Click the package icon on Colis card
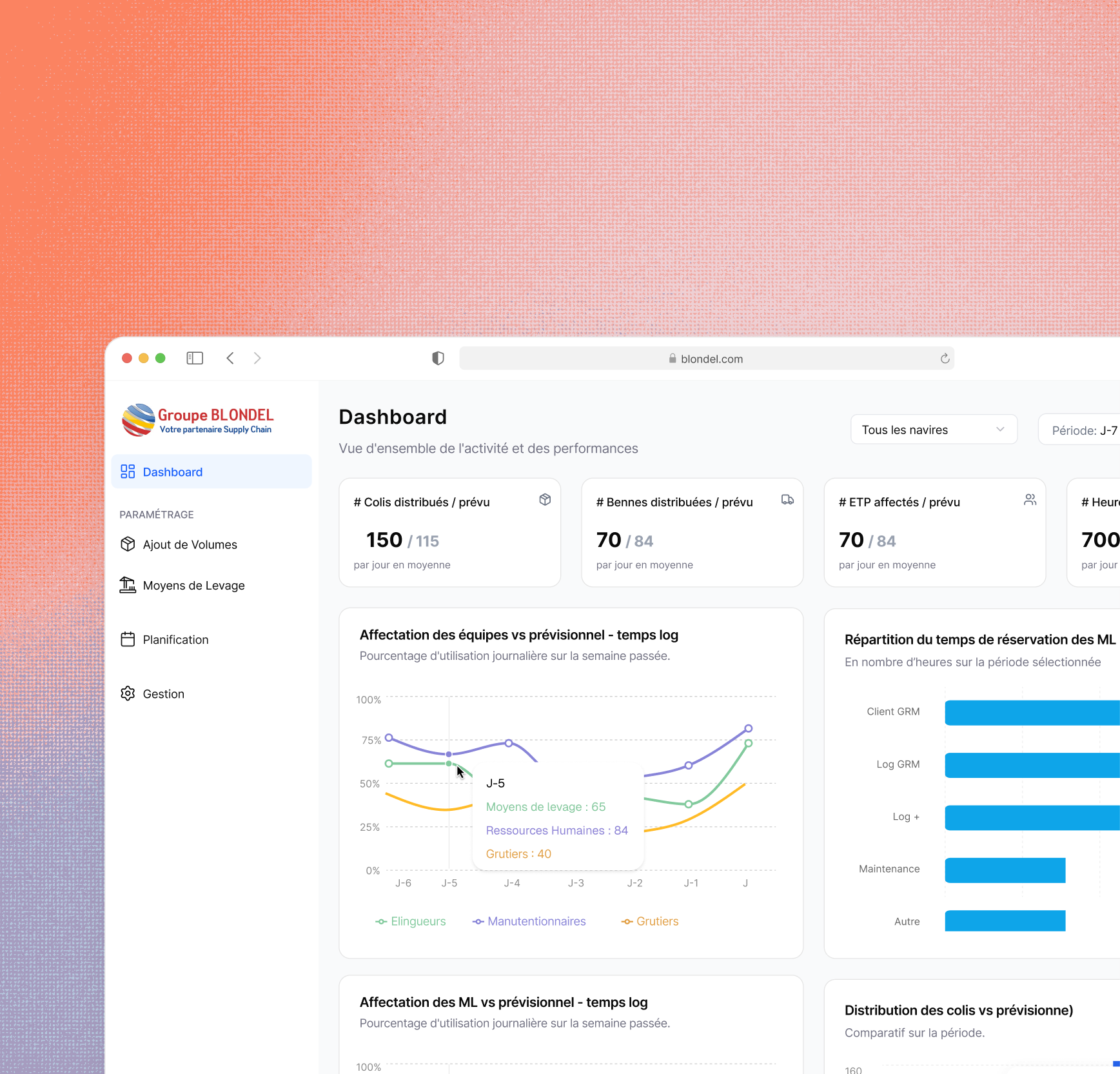1120x1074 pixels. click(545, 500)
